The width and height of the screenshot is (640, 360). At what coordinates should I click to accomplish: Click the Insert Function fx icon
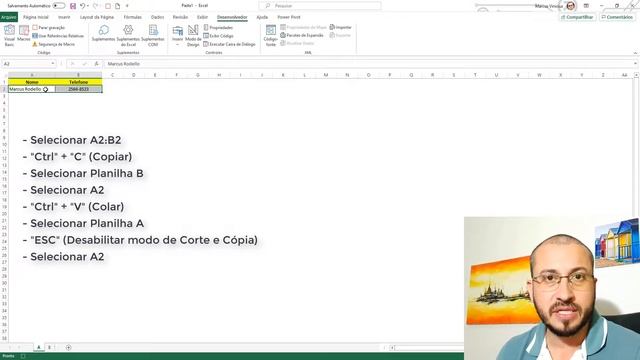click(x=97, y=64)
